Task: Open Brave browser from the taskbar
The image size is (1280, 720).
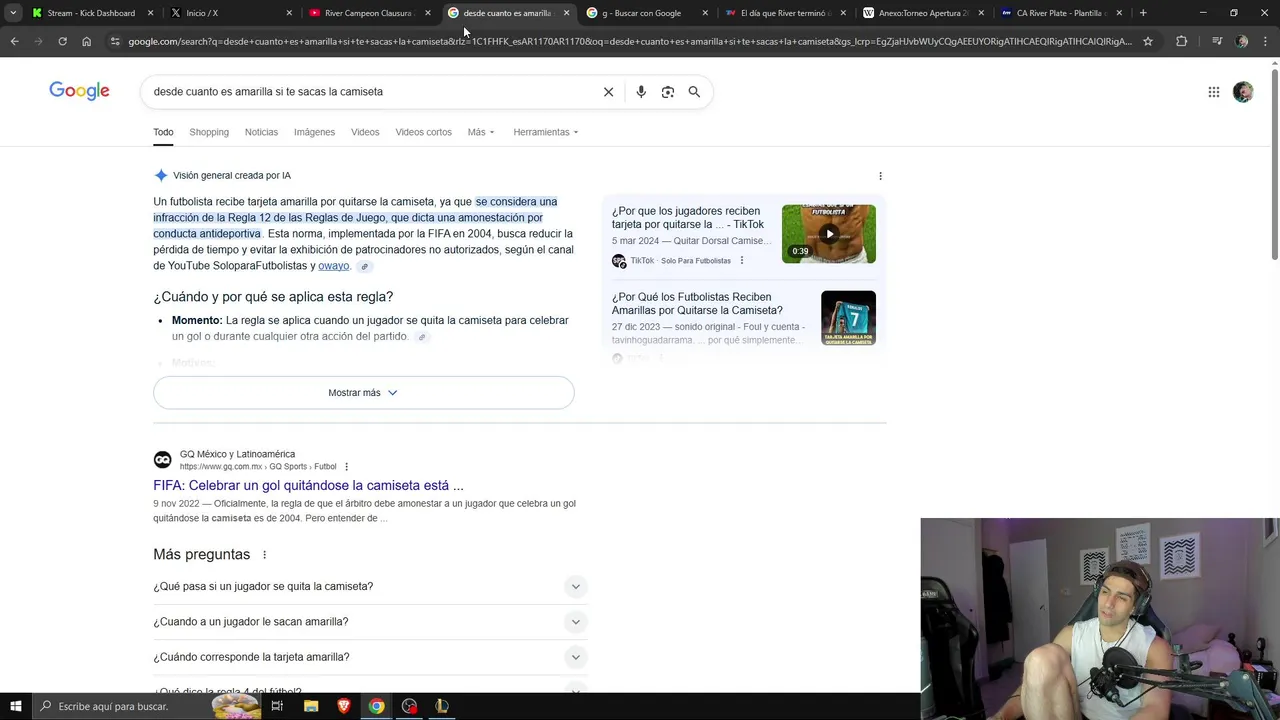Action: click(344, 706)
